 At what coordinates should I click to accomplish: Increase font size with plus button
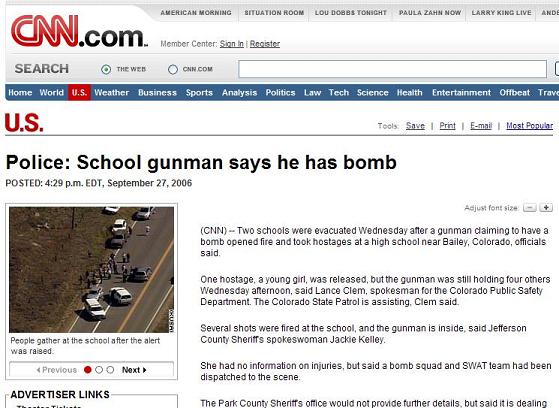click(546, 207)
